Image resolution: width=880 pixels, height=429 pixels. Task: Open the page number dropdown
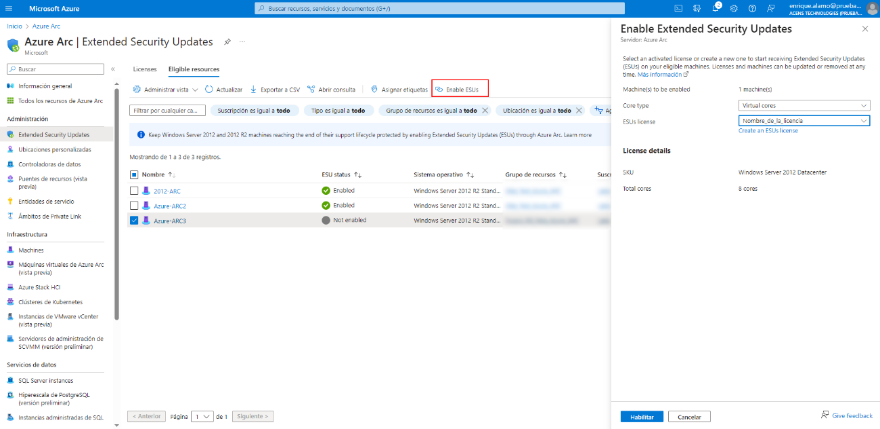tap(202, 417)
